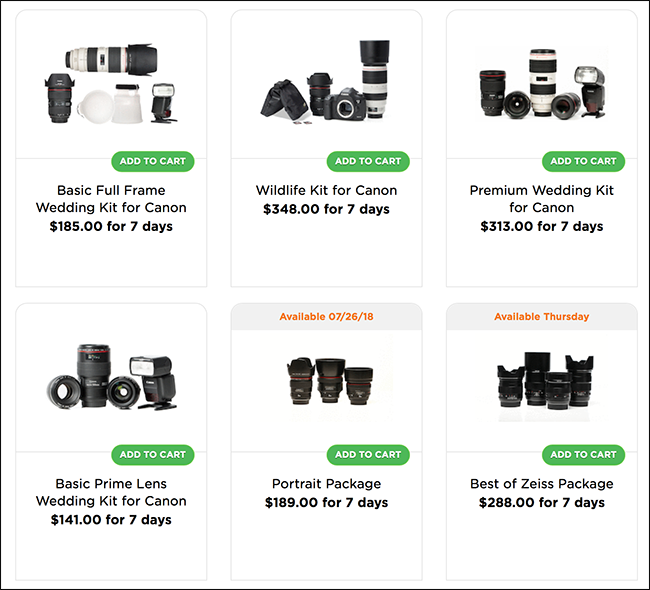The width and height of the screenshot is (650, 590).
Task: Open Wildlife Kit for Canon product image
Action: click(327, 81)
